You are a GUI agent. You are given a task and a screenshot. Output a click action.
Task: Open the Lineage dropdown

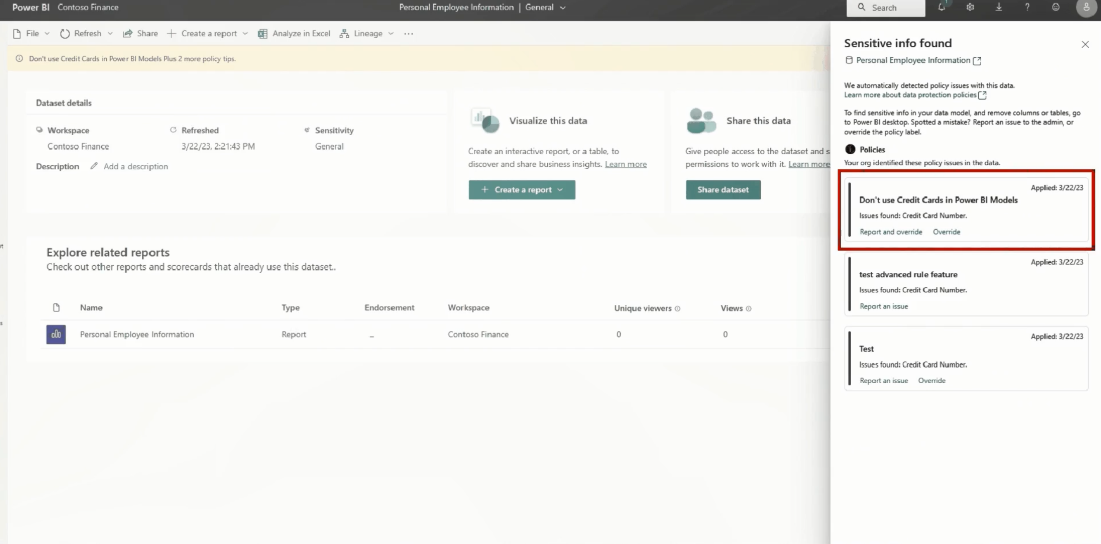click(x=367, y=33)
